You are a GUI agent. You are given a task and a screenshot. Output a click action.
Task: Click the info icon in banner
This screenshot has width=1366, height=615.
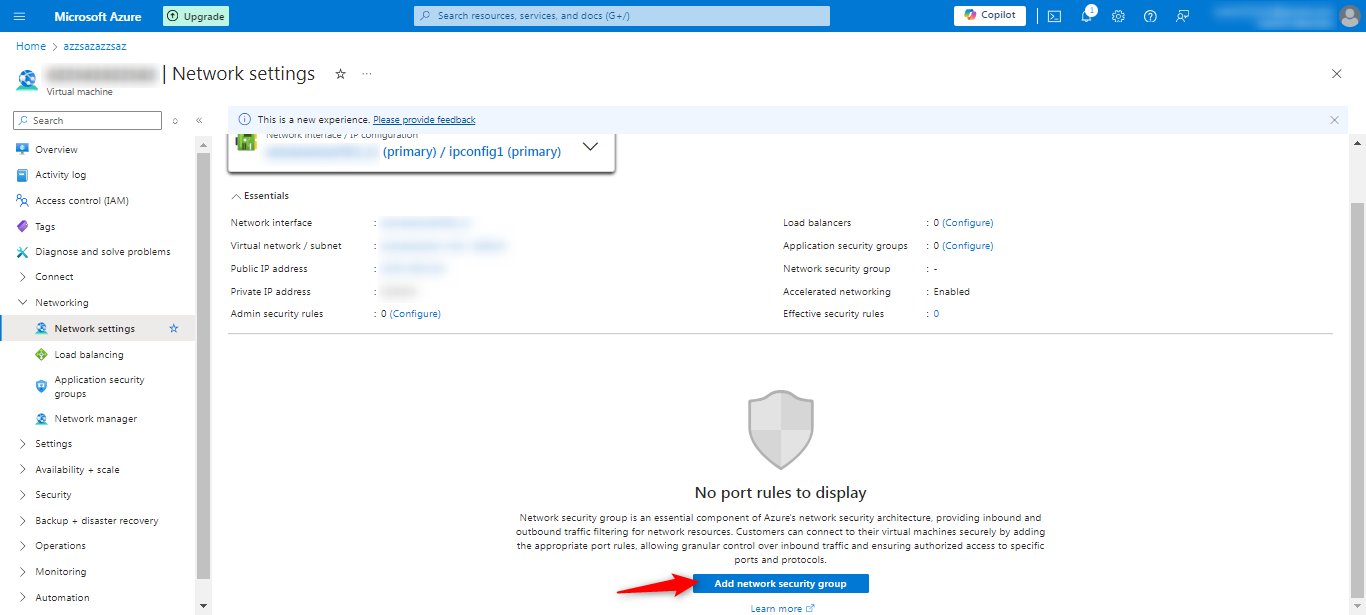(245, 120)
